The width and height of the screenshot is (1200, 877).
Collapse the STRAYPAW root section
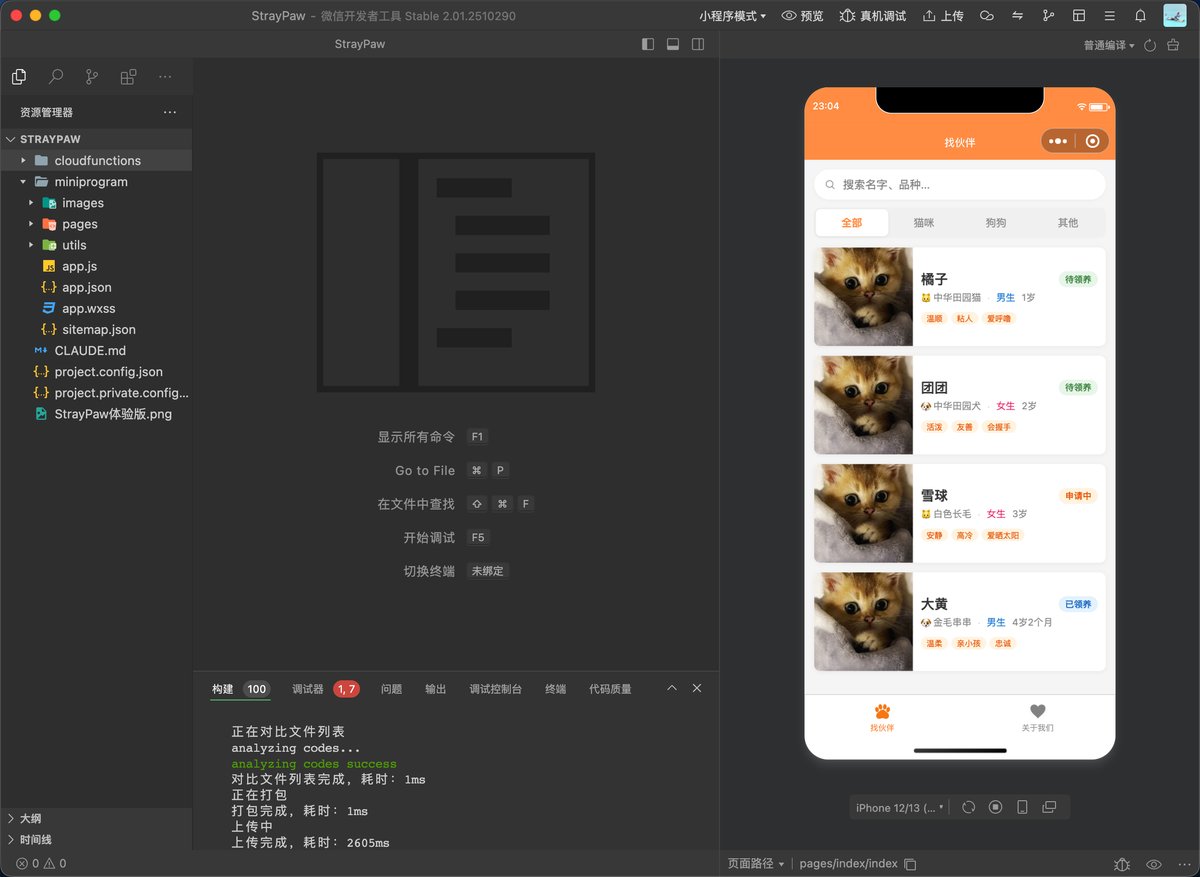pyautogui.click(x=96, y=139)
